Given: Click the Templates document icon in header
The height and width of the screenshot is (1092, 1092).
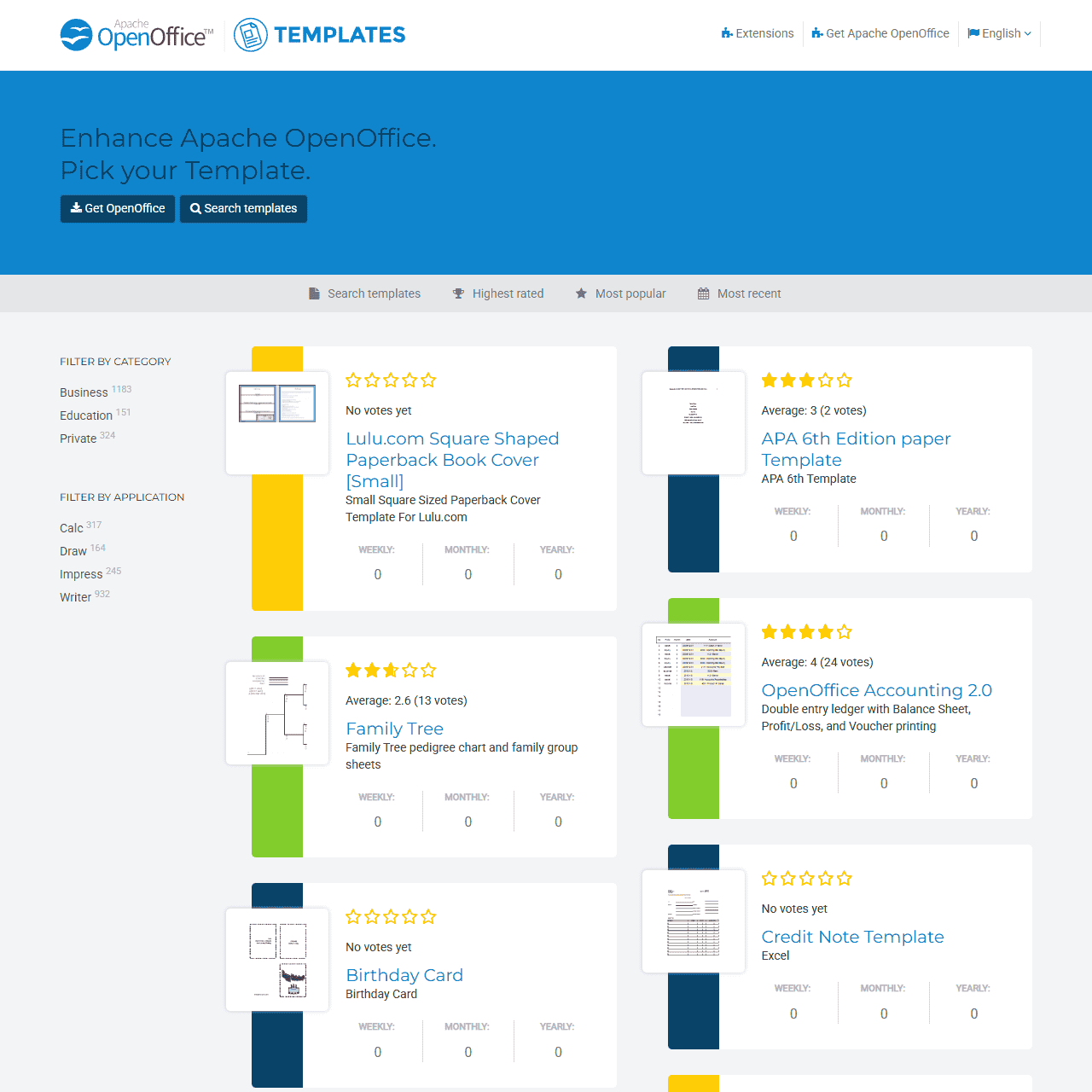Looking at the screenshot, I should (250, 35).
